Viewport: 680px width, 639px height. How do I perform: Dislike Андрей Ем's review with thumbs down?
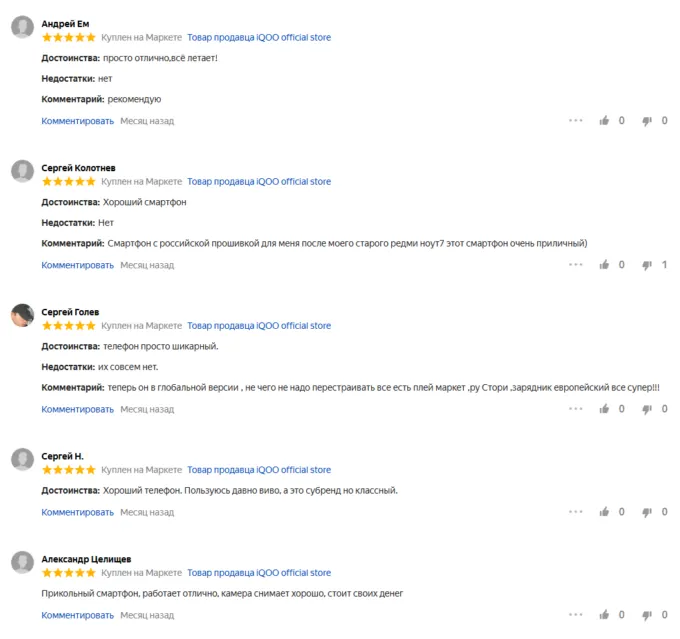click(x=647, y=121)
